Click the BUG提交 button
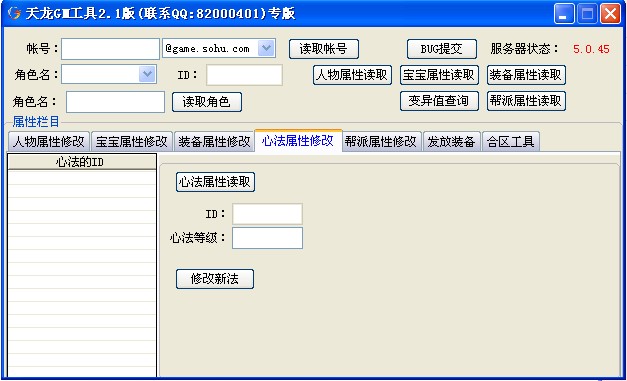The width and height of the screenshot is (627, 381). (441, 49)
